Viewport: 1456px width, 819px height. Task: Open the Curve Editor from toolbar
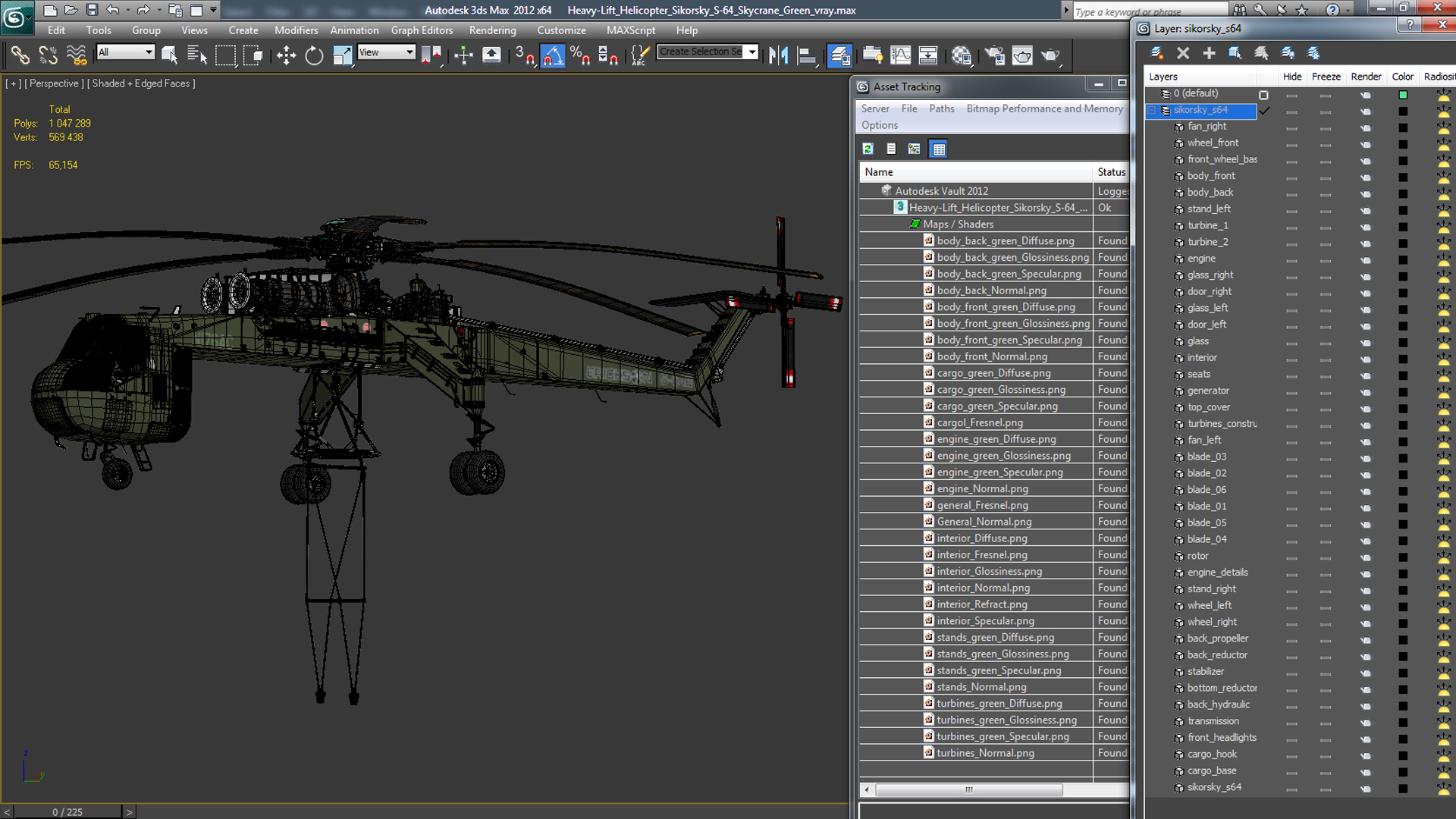pos(900,55)
